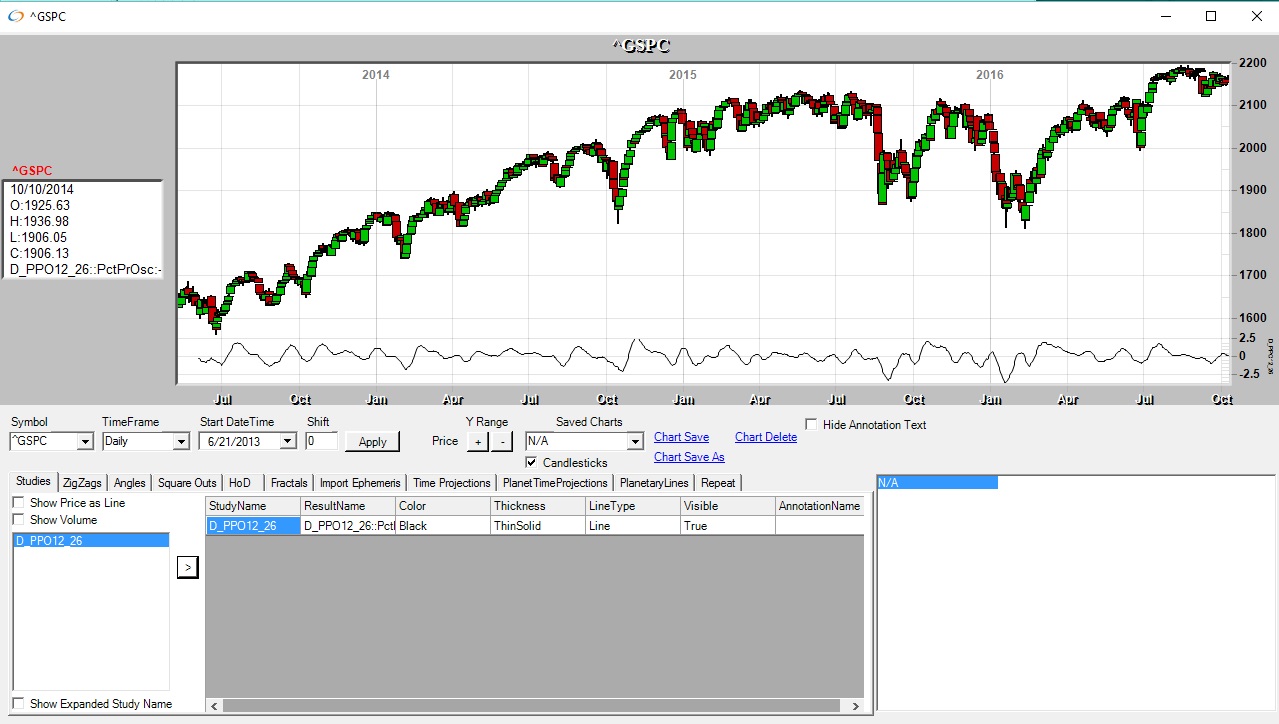Switch to the ZigZags tab
The height and width of the screenshot is (724, 1279).
82,483
